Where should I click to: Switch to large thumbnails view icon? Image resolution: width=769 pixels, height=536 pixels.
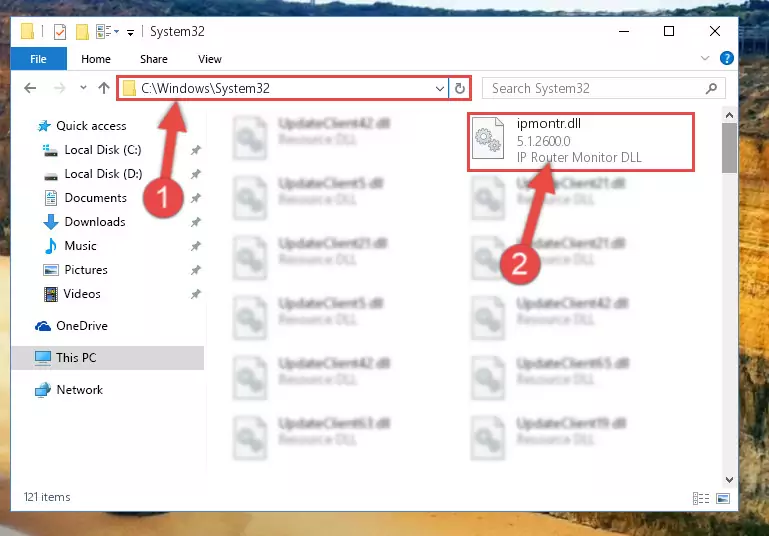click(723, 499)
